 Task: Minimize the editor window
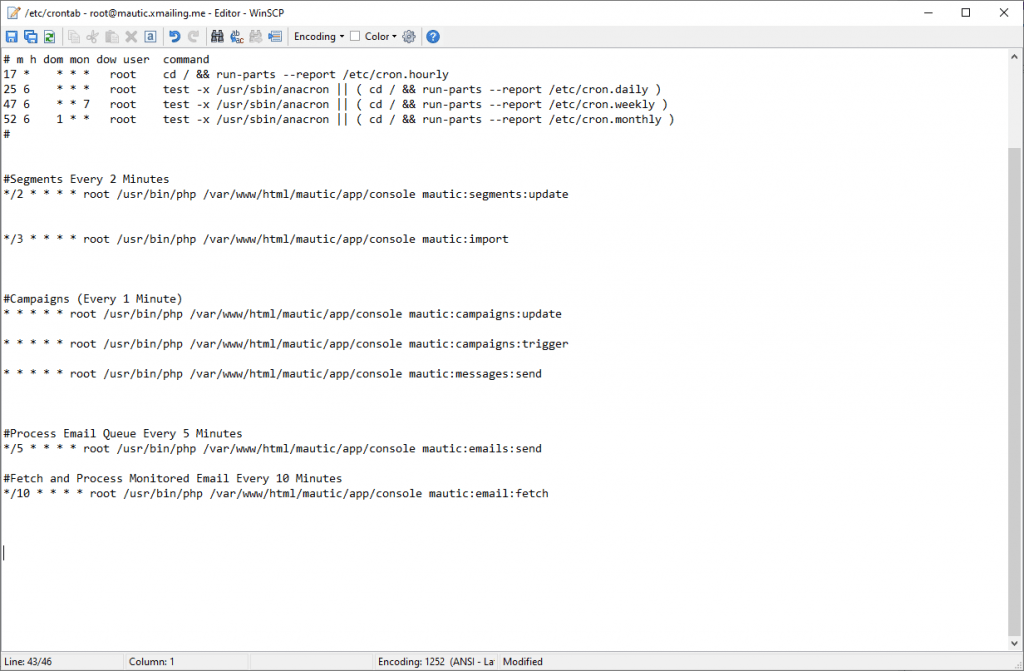point(928,12)
